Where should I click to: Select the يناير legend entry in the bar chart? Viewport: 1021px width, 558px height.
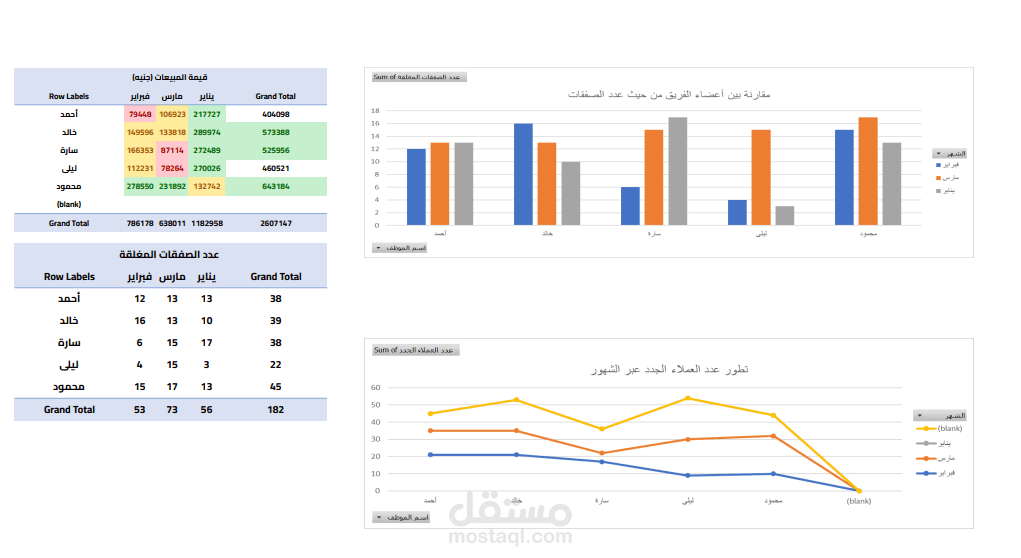pos(945,191)
